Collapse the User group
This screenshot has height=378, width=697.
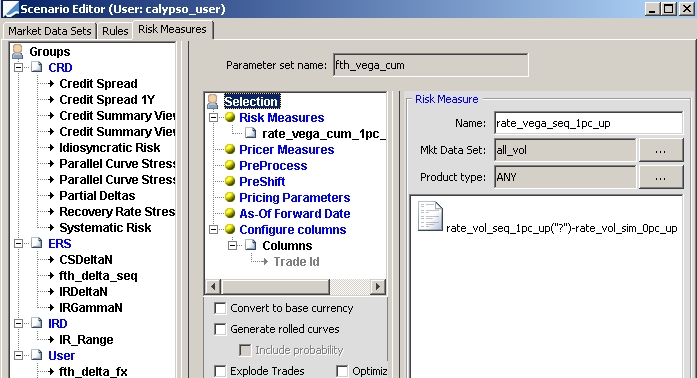coord(18,356)
